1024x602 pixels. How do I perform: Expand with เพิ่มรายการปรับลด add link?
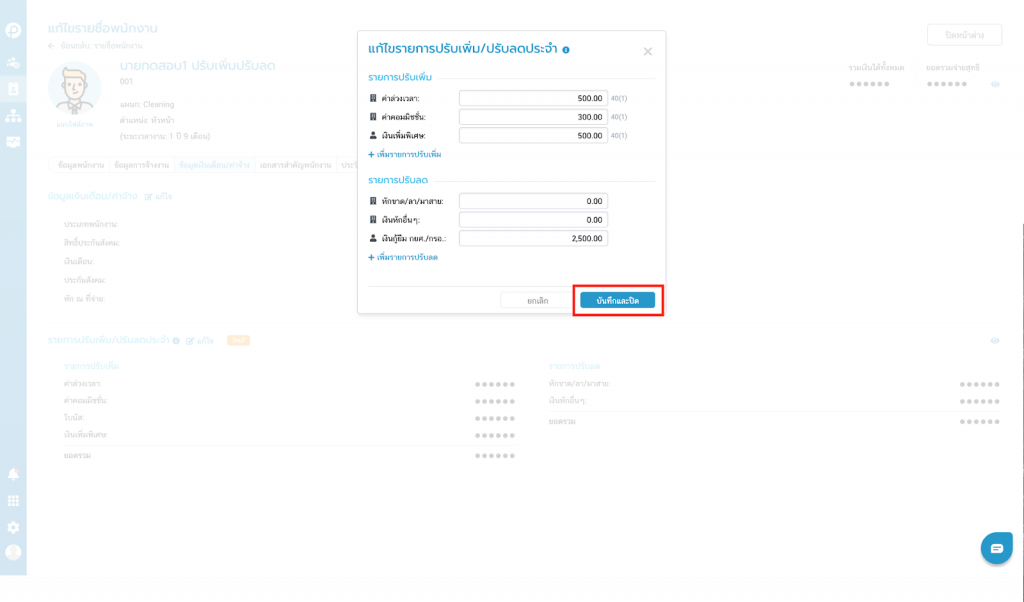click(x=403, y=257)
